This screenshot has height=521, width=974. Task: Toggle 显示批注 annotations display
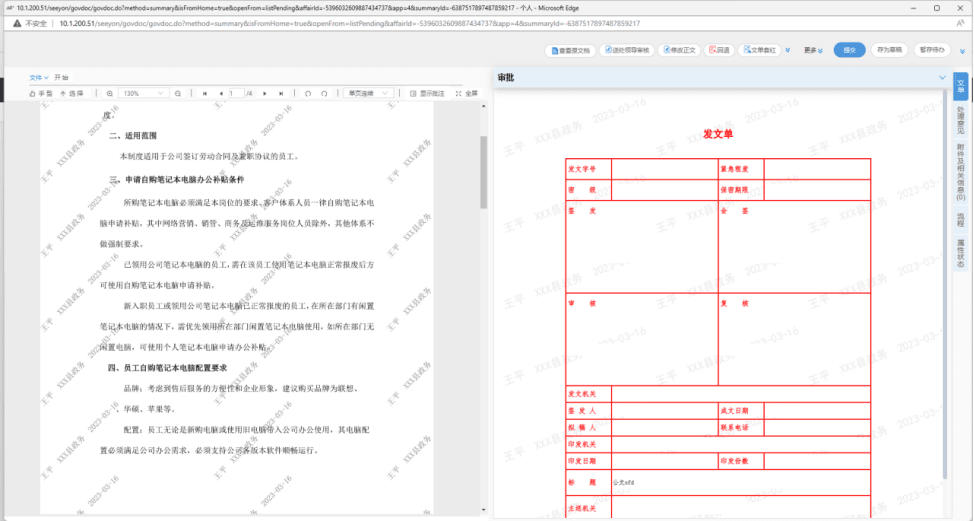point(427,93)
